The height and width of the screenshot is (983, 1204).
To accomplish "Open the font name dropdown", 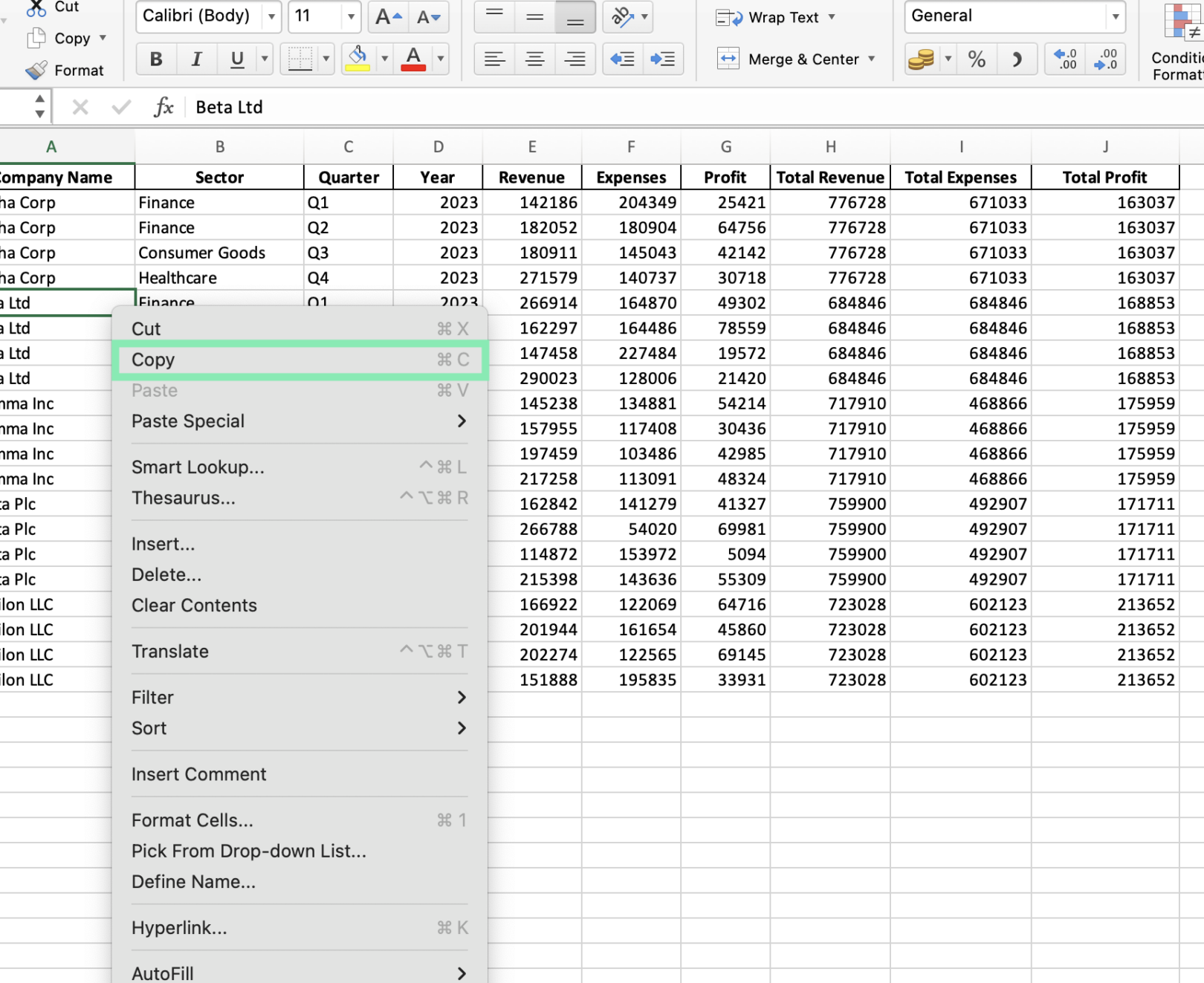I will point(271,16).
